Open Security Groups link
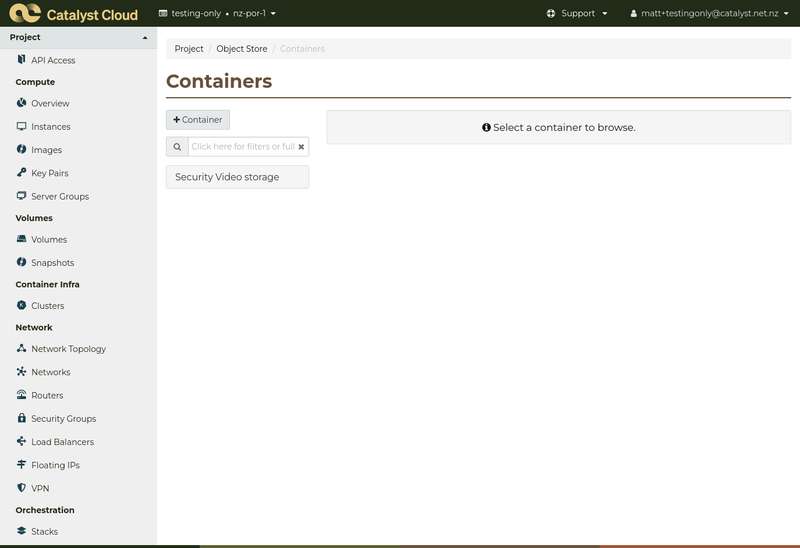 (63, 418)
